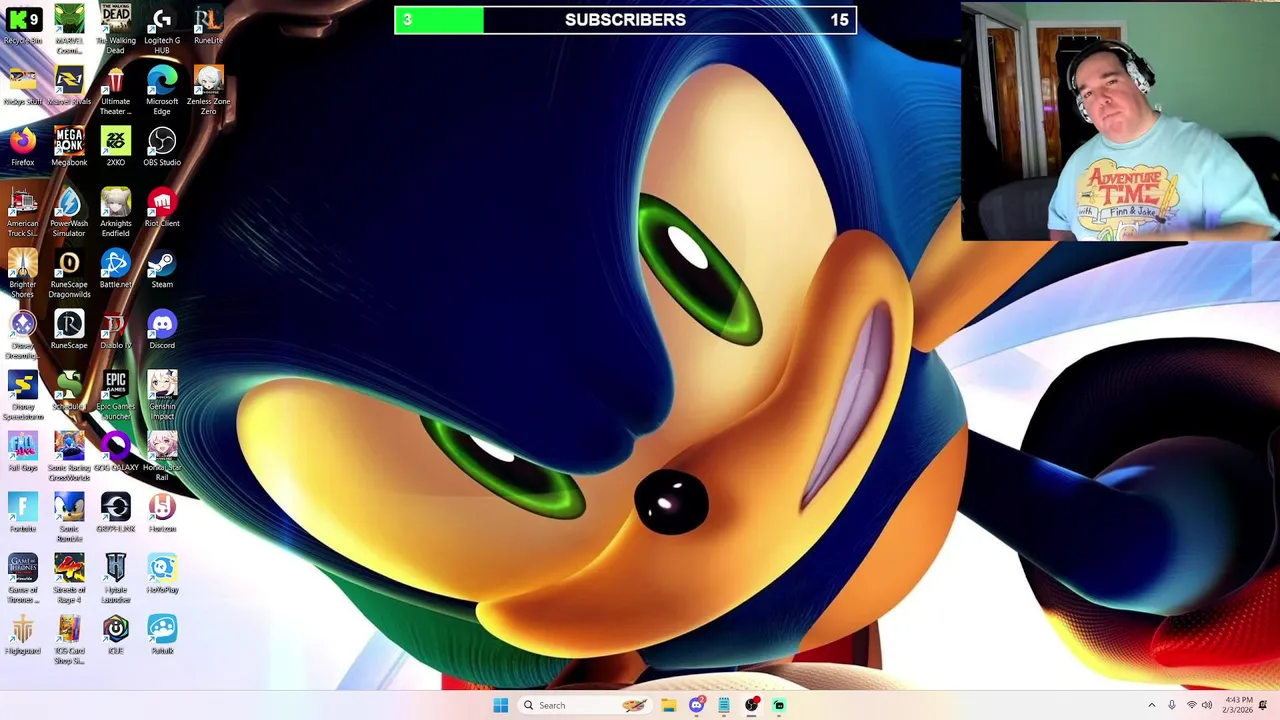Screen dimensions: 1280x720
Task: Open OBS Studio desktop icon
Action: tap(162, 147)
